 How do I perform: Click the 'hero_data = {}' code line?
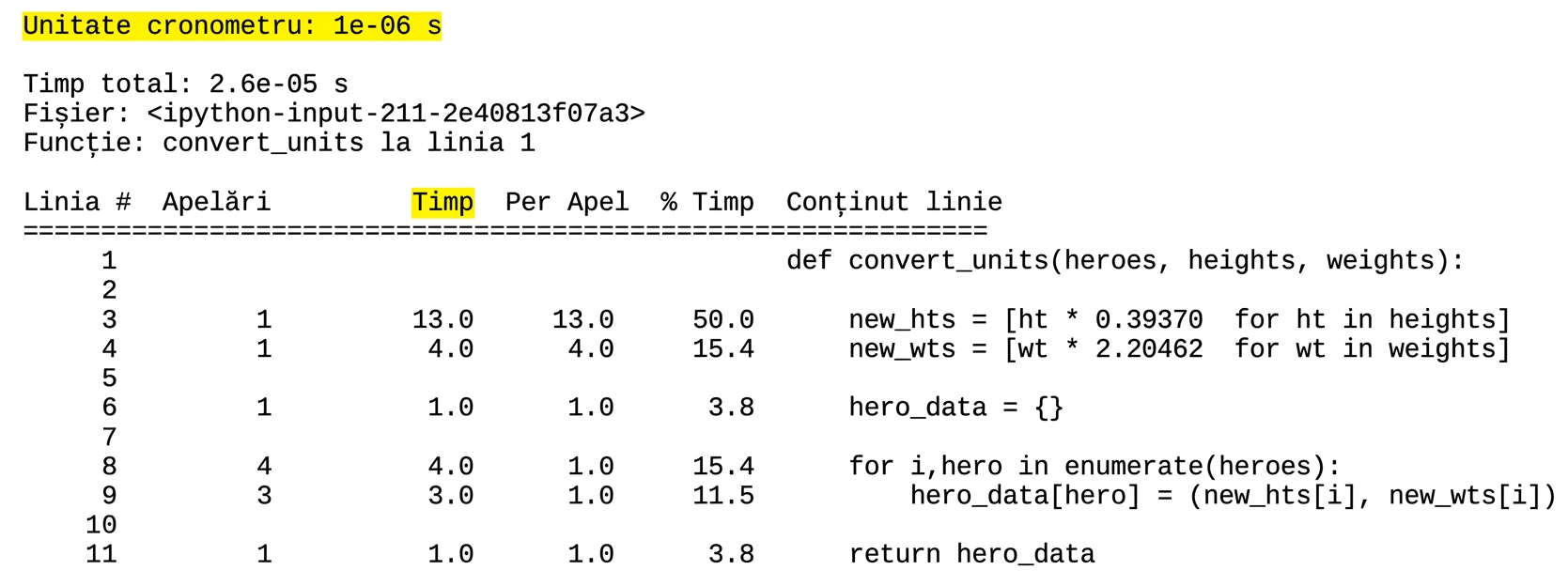[956, 408]
